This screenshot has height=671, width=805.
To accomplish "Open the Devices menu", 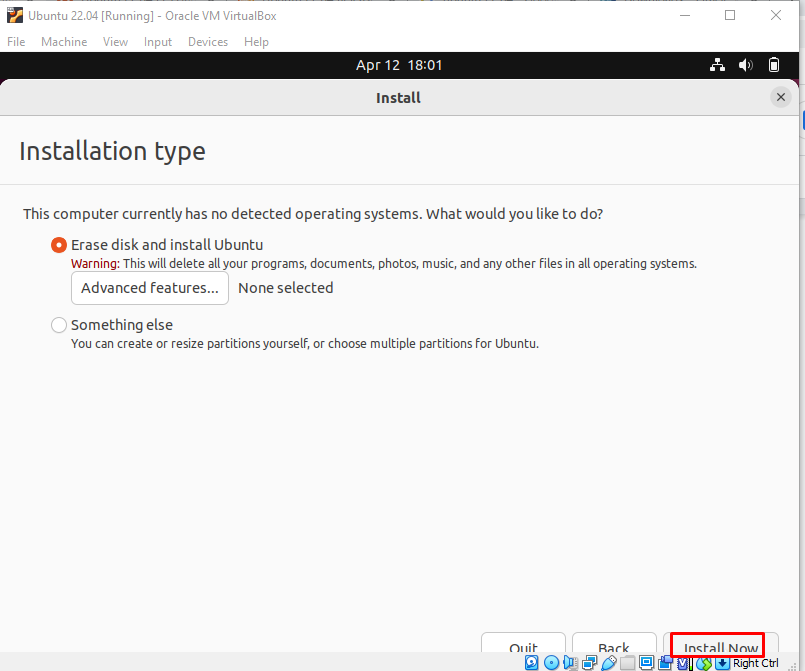I will [x=208, y=42].
